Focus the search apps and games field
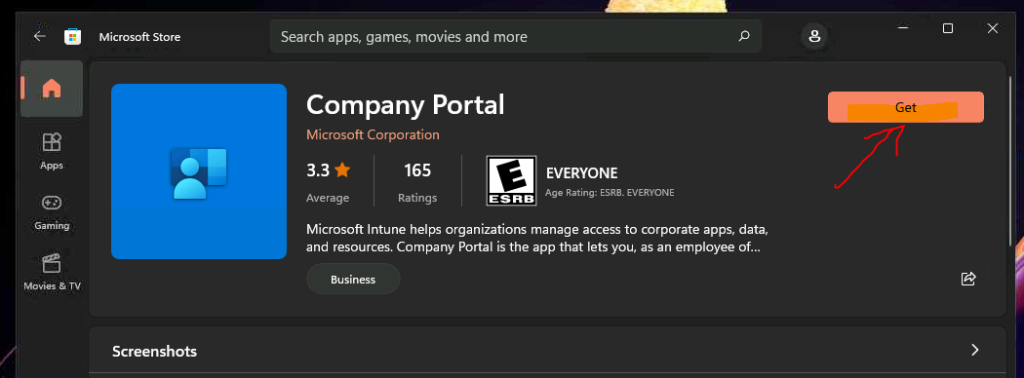The image size is (1024, 378). [x=515, y=37]
